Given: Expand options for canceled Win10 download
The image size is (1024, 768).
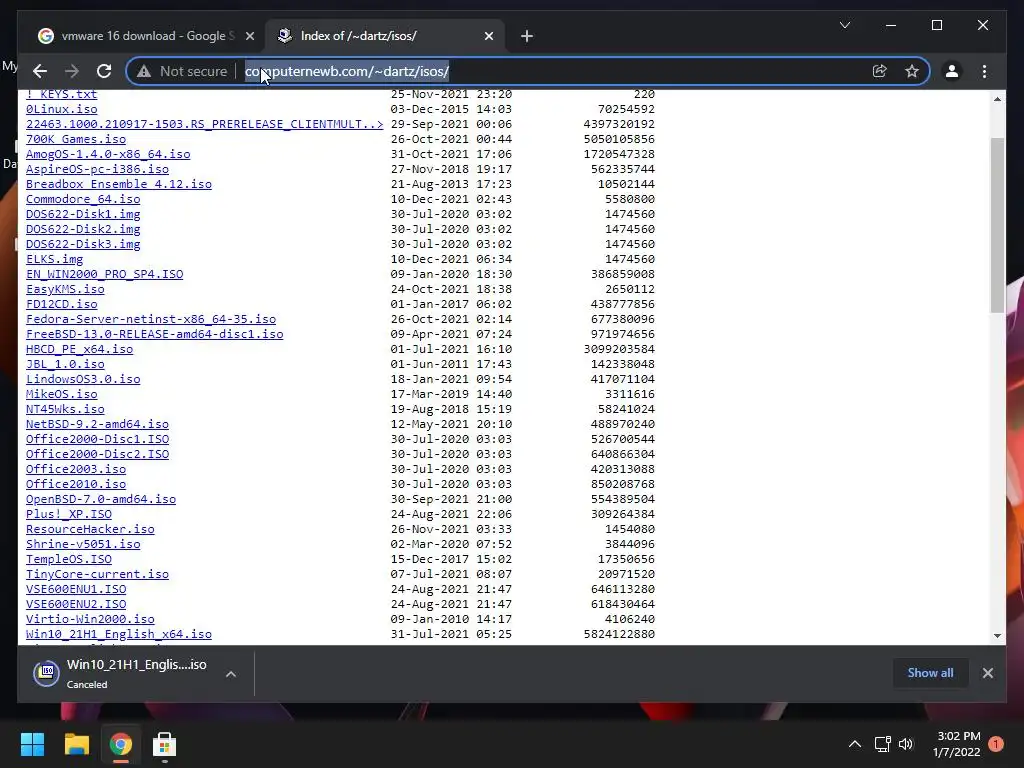Looking at the screenshot, I should (231, 674).
